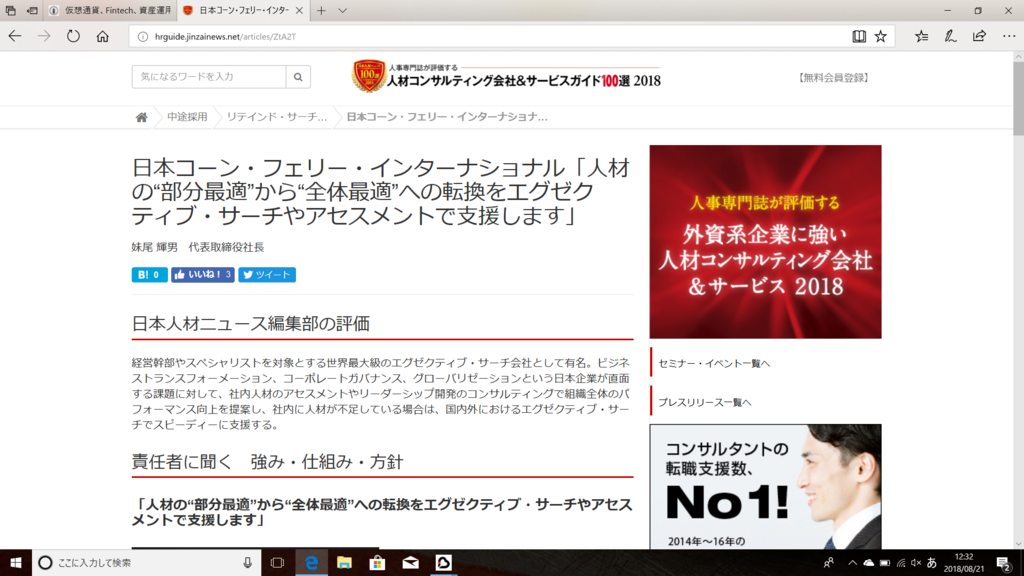Click set these tabs aside icon

[x=32, y=10]
